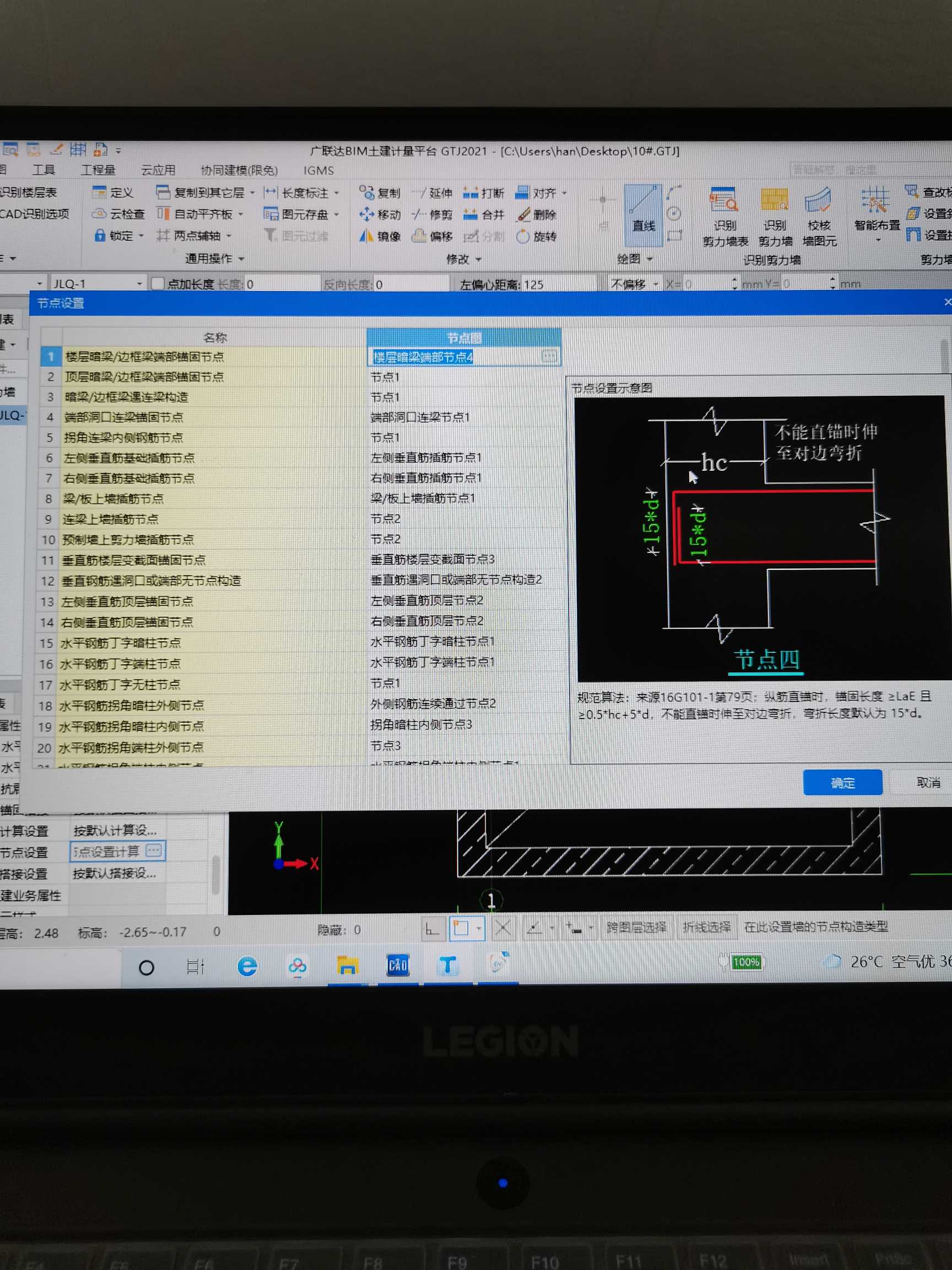952x1270 pixels.
Task: Select the 镜像 mirror tool
Action: click(380, 236)
